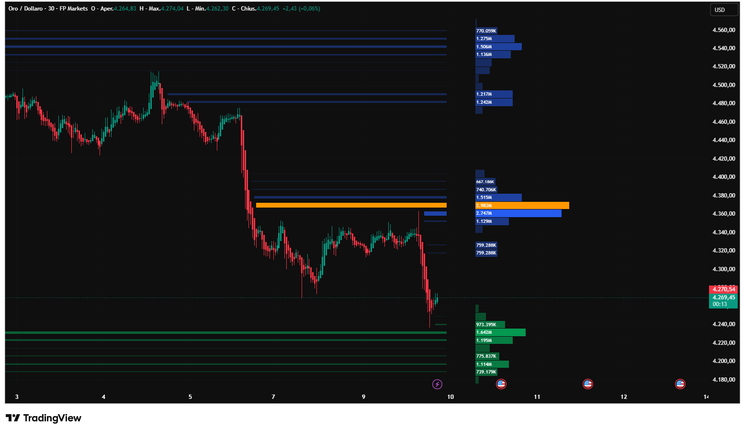Click the Aper. open value 4.264,83
Image resolution: width=743 pixels, height=429 pixels.
125,9
